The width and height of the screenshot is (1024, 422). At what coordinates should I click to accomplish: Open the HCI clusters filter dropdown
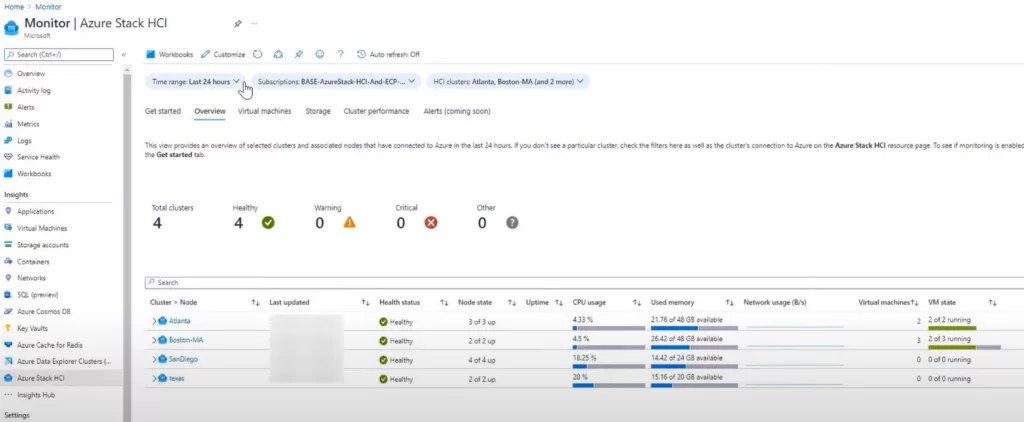click(508, 82)
